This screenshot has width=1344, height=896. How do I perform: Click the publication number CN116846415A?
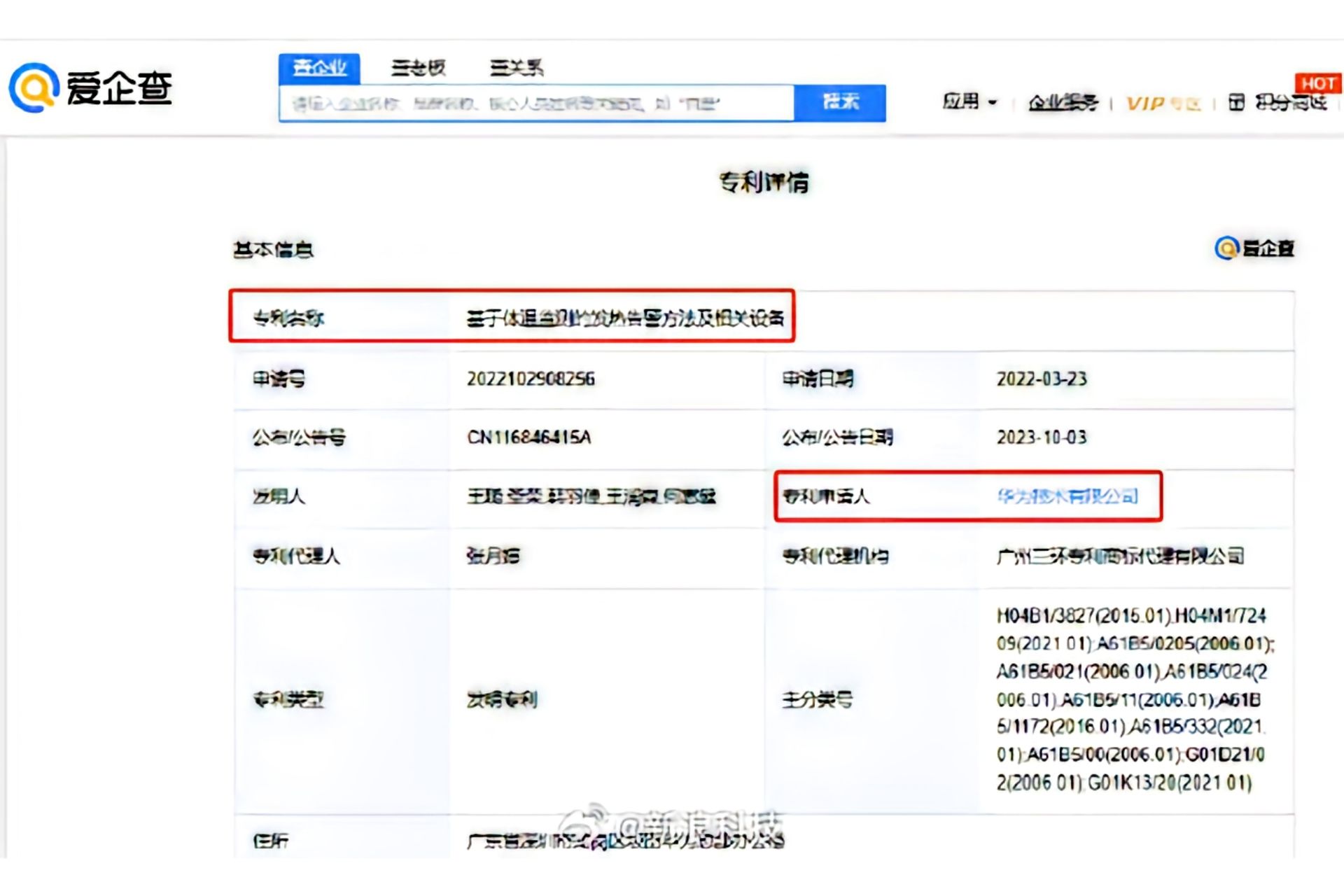click(529, 437)
